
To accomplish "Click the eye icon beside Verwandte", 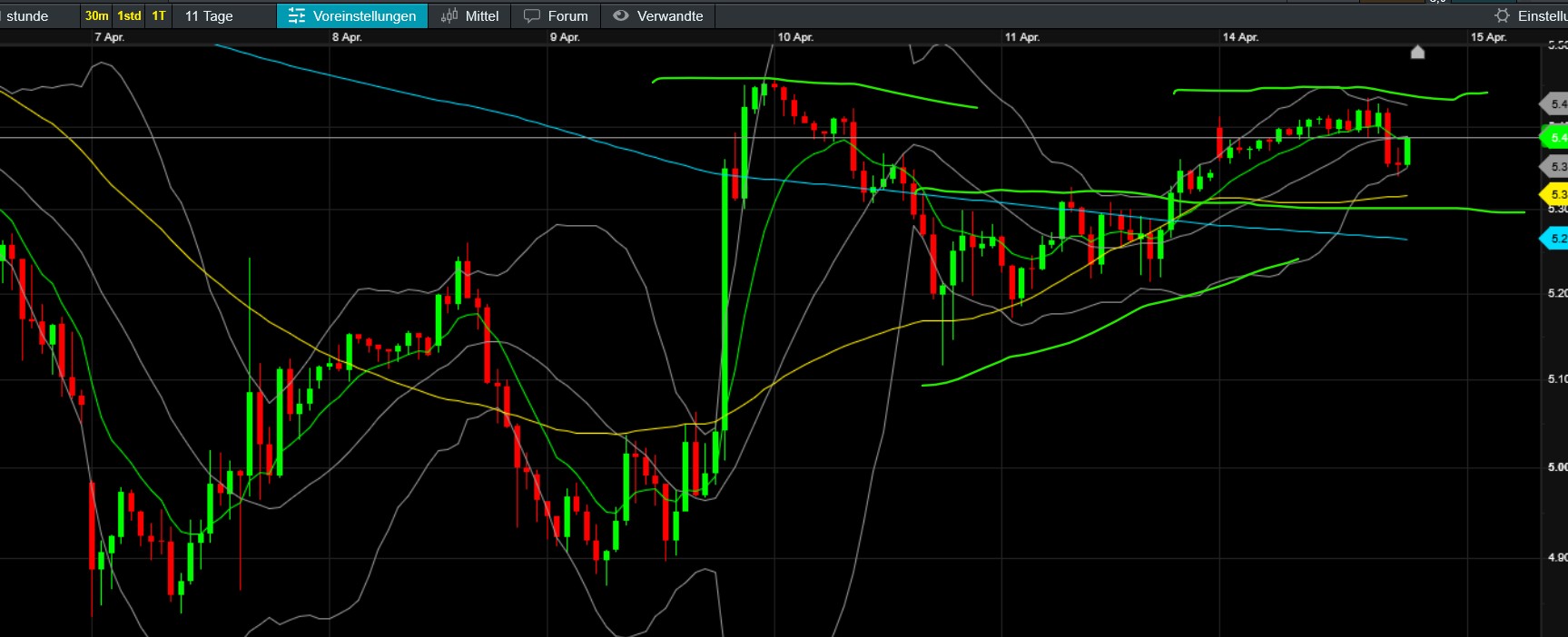I will pyautogui.click(x=621, y=15).
